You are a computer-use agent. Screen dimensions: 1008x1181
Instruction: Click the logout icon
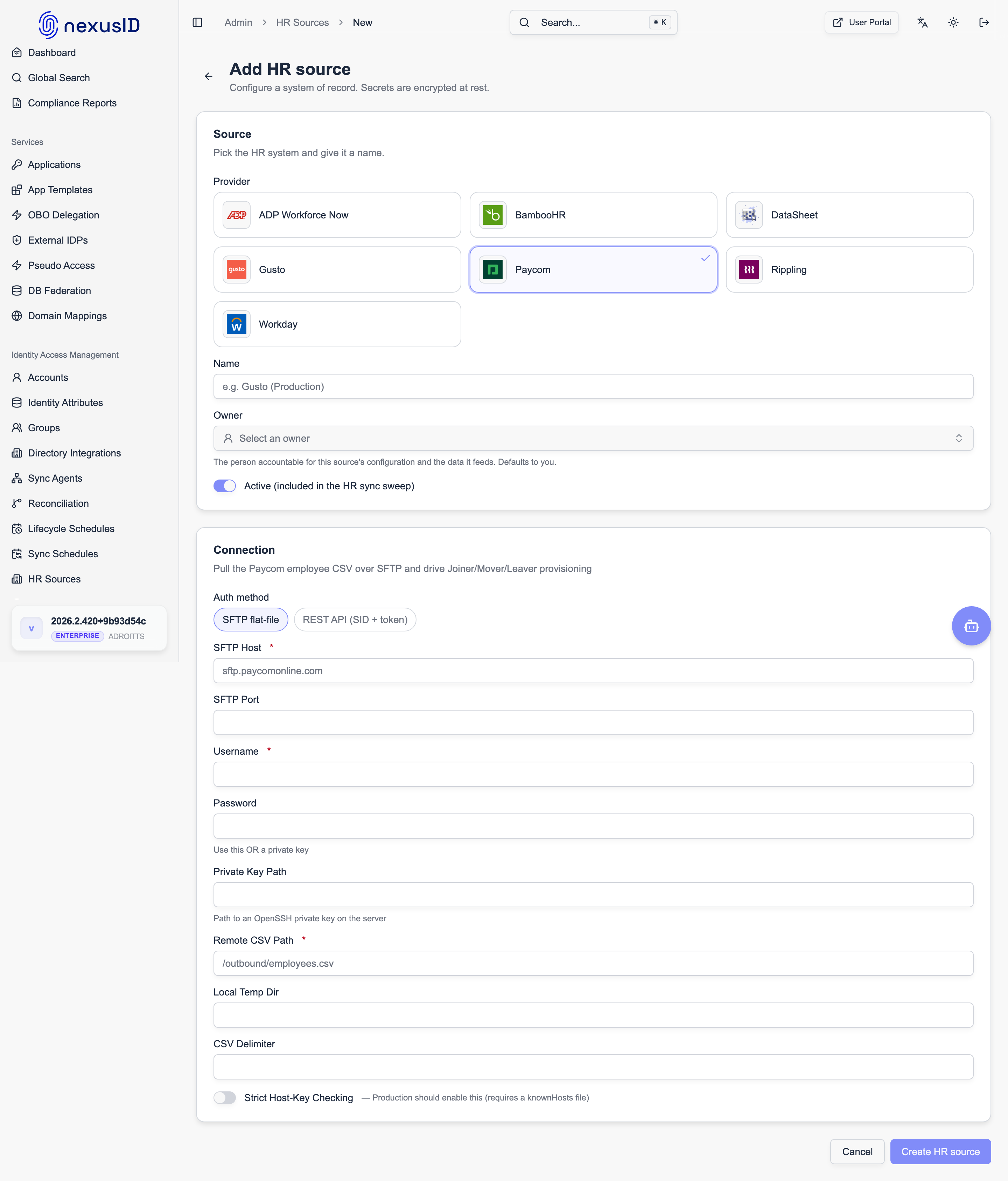click(984, 23)
